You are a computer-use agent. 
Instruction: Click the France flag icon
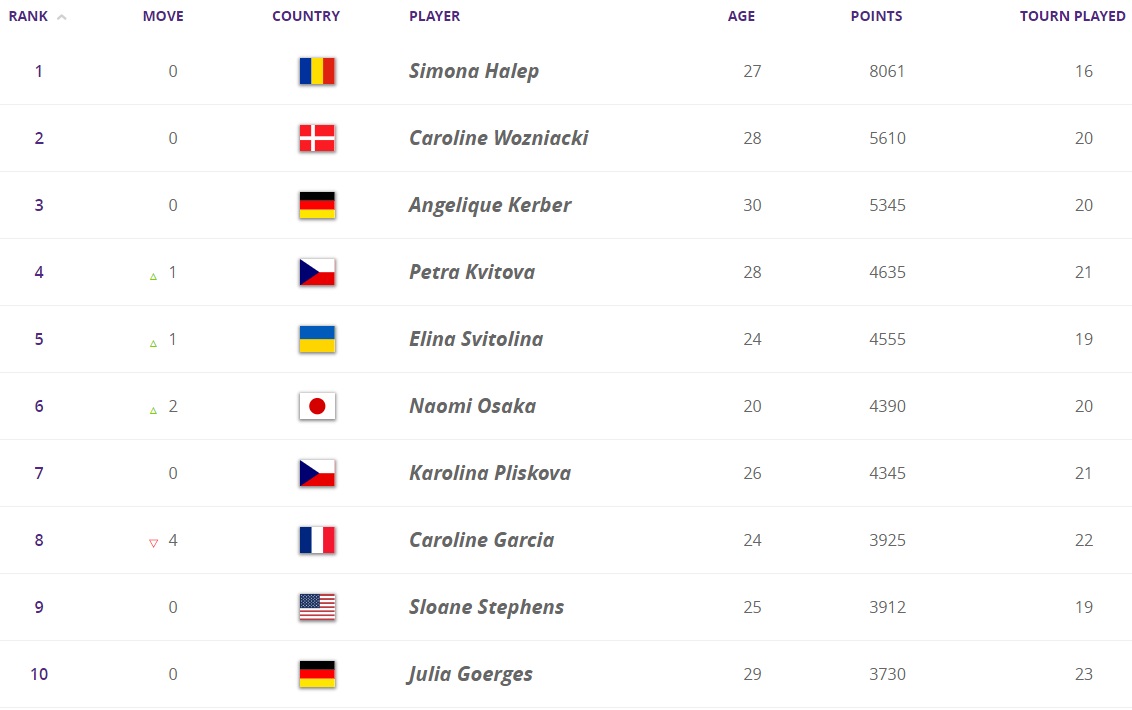[317, 540]
